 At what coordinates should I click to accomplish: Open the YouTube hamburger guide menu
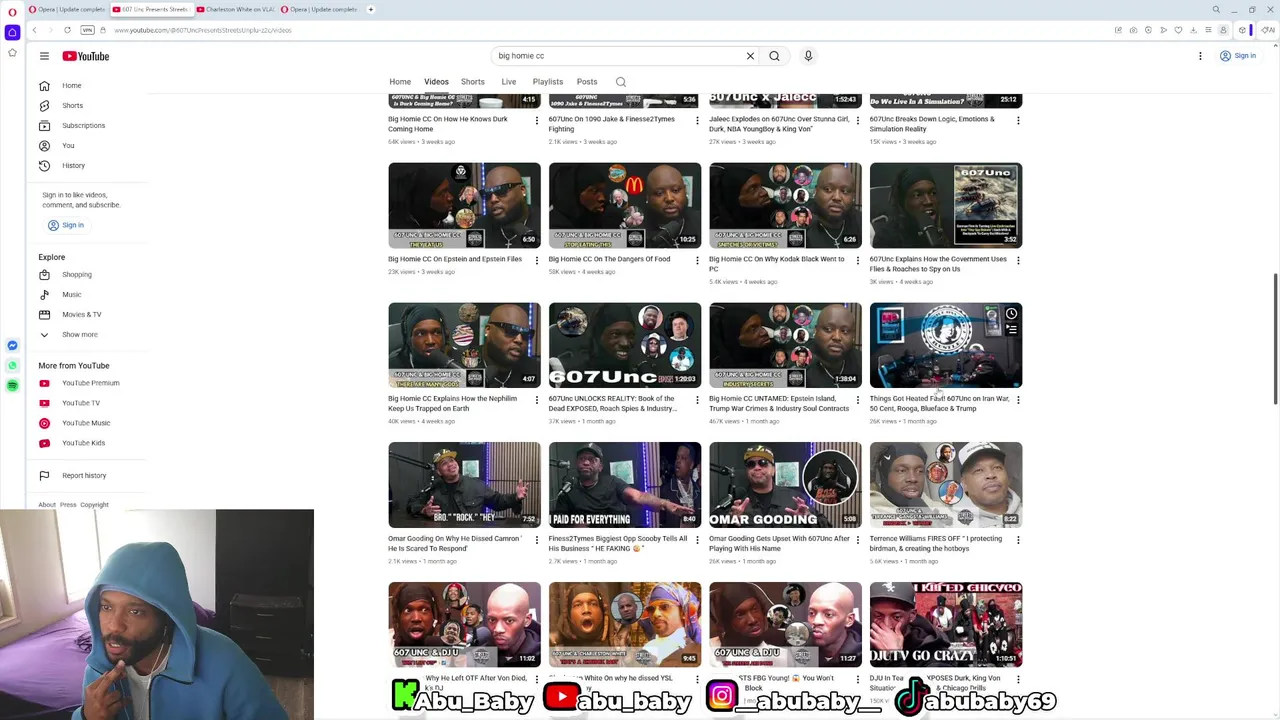[44, 56]
